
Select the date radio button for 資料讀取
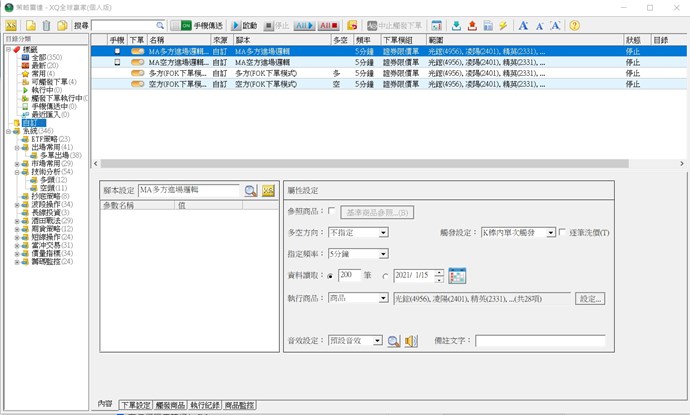[385, 276]
